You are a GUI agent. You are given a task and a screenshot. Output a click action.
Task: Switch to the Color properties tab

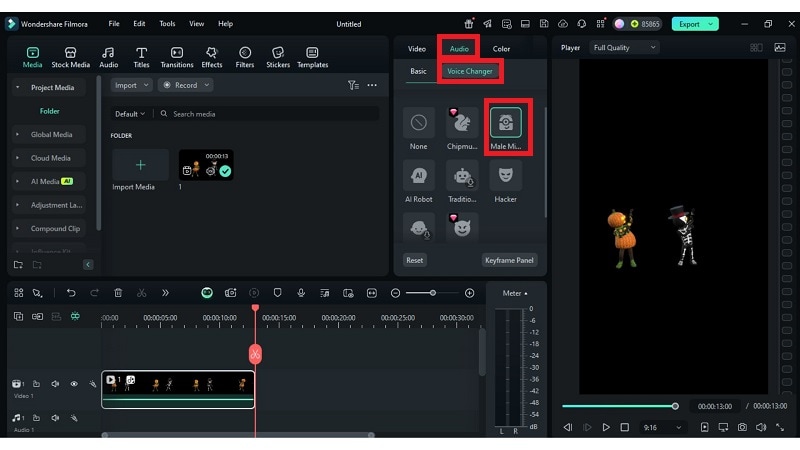pos(501,49)
